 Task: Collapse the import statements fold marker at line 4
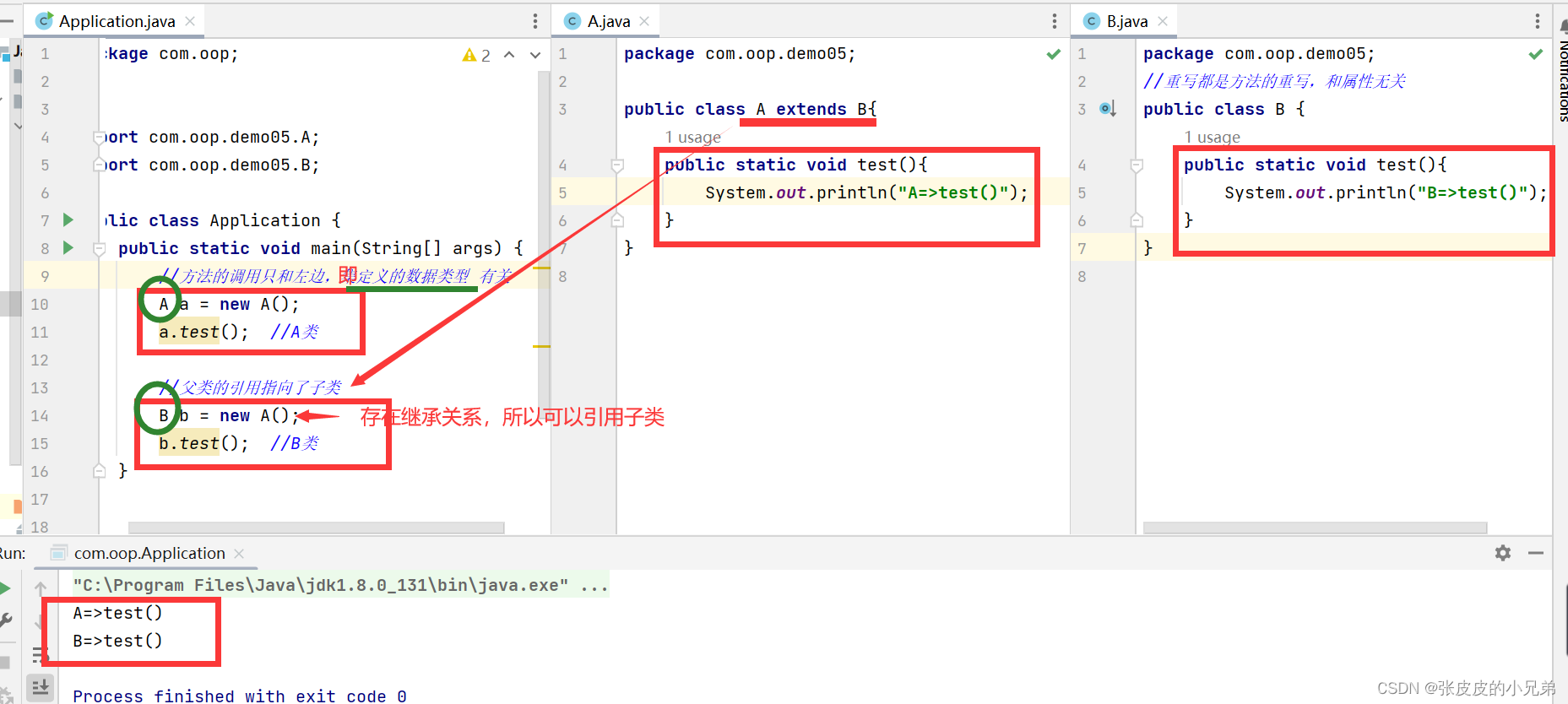coord(99,137)
